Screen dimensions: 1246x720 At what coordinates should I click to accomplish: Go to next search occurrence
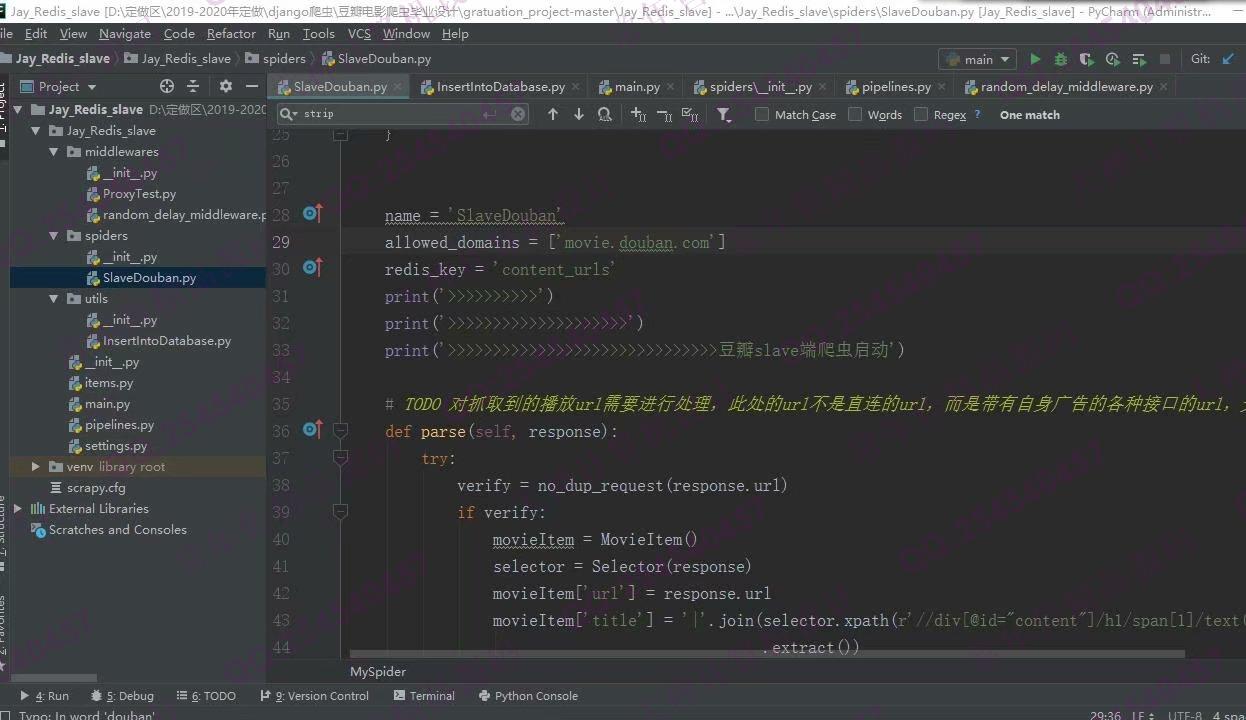(578, 114)
